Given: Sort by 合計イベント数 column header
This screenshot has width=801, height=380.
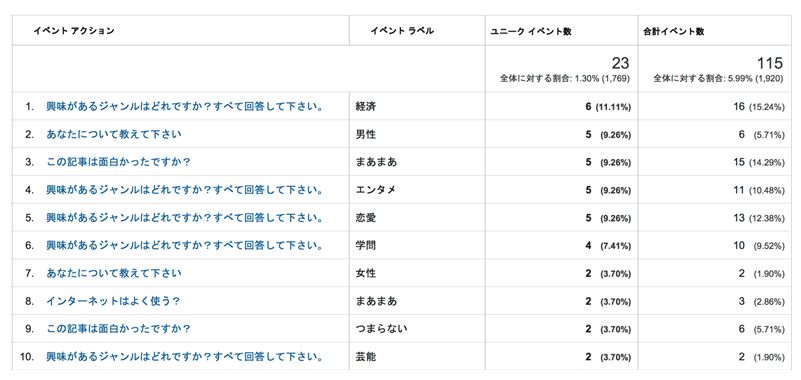Looking at the screenshot, I should pos(674,31).
